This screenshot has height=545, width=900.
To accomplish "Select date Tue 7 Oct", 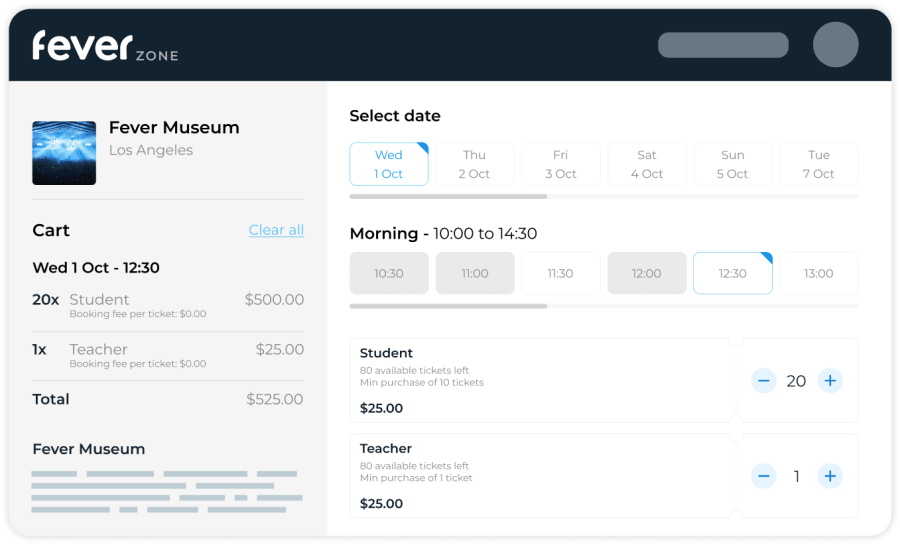I will point(819,164).
